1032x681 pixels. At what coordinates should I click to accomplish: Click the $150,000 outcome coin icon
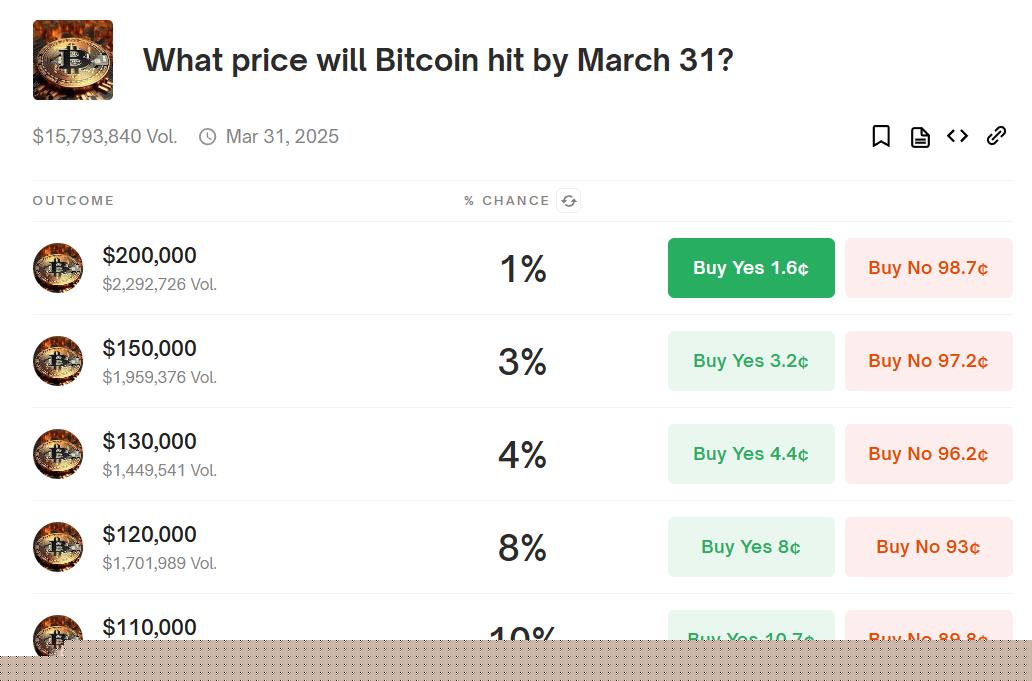coord(58,361)
